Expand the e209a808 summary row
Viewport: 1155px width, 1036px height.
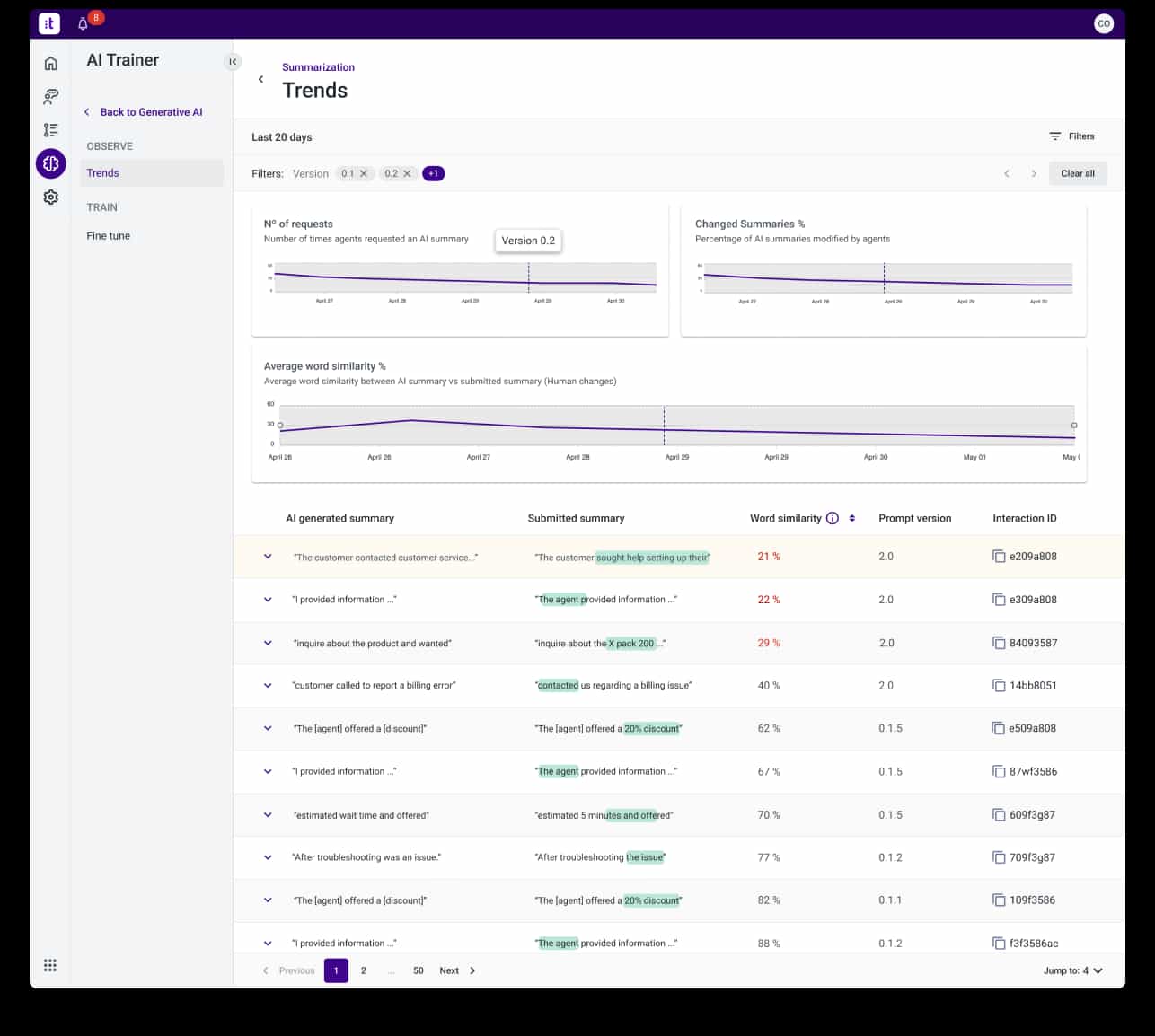(x=267, y=556)
